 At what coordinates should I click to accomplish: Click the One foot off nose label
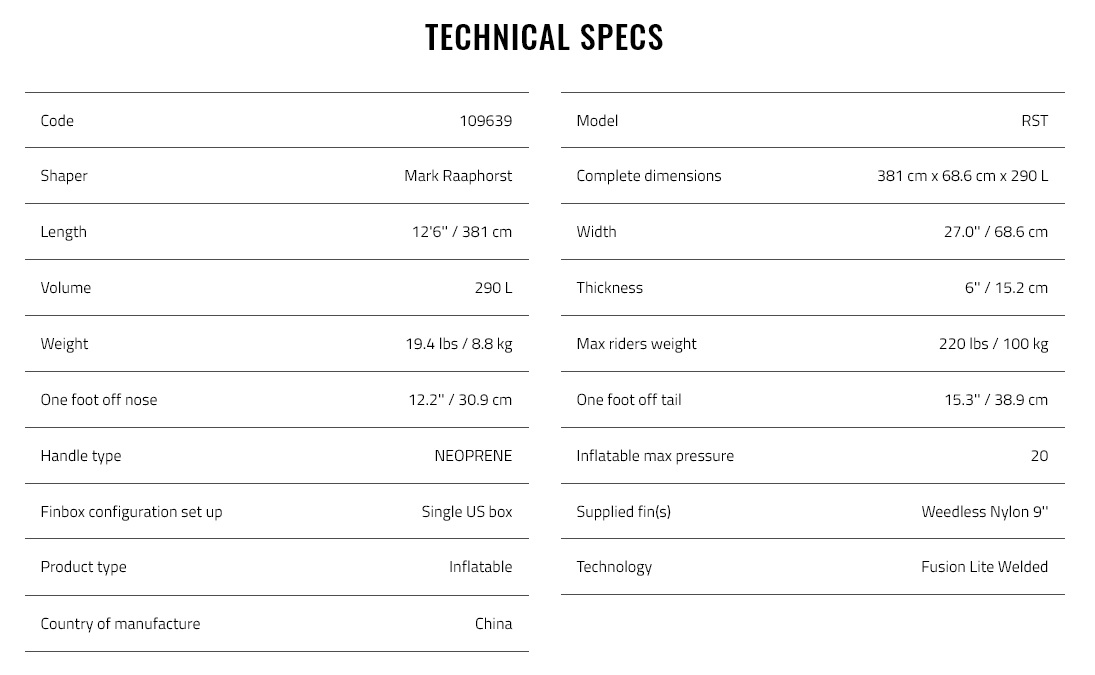pyautogui.click(x=98, y=400)
